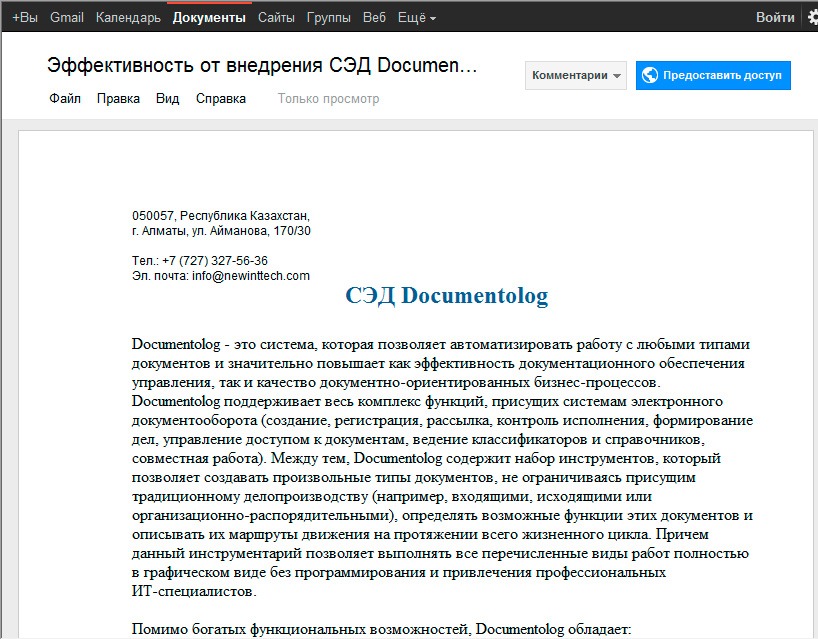Viewport: 818px width, 639px height.
Task: Open Группы in the top bar
Action: (329, 18)
